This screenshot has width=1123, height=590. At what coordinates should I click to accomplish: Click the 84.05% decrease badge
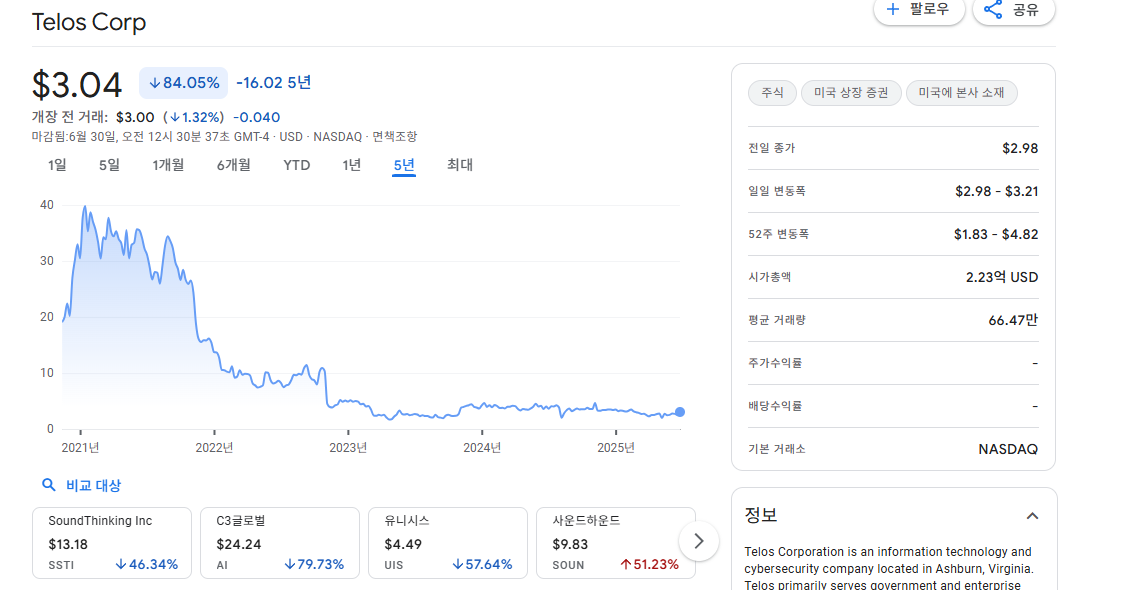coord(183,83)
